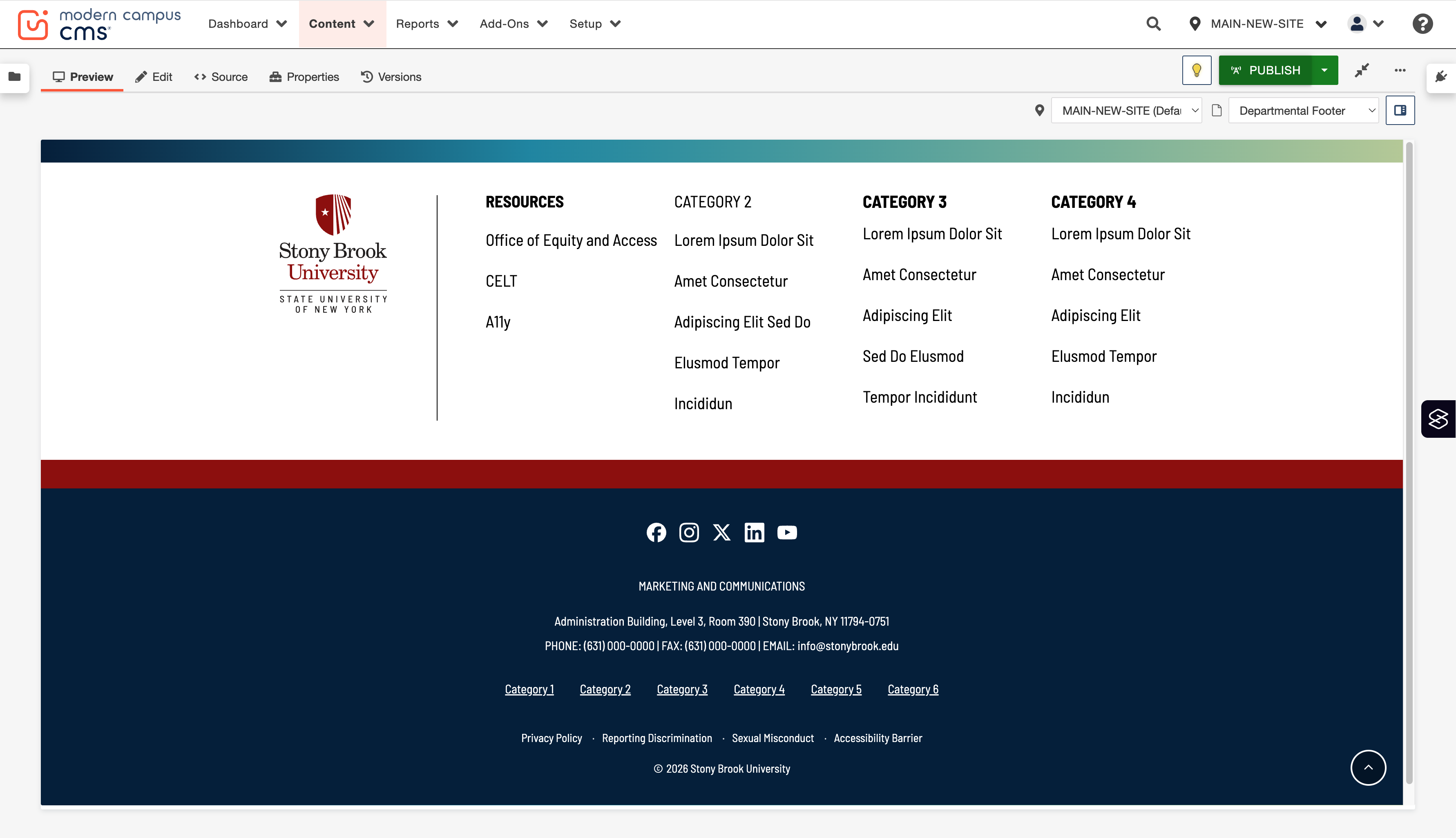1456x838 pixels.
Task: Click the Stony Brook University logo
Action: (x=333, y=253)
